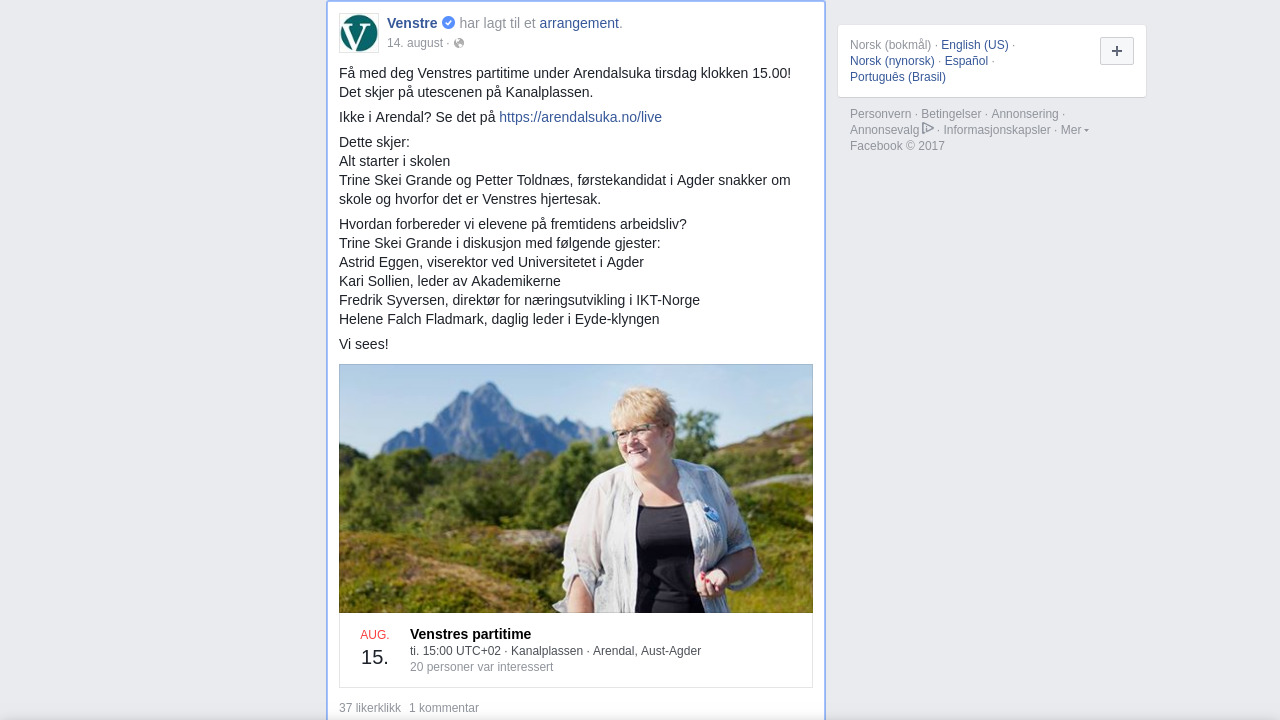Open the Venstre page name link

(412, 23)
